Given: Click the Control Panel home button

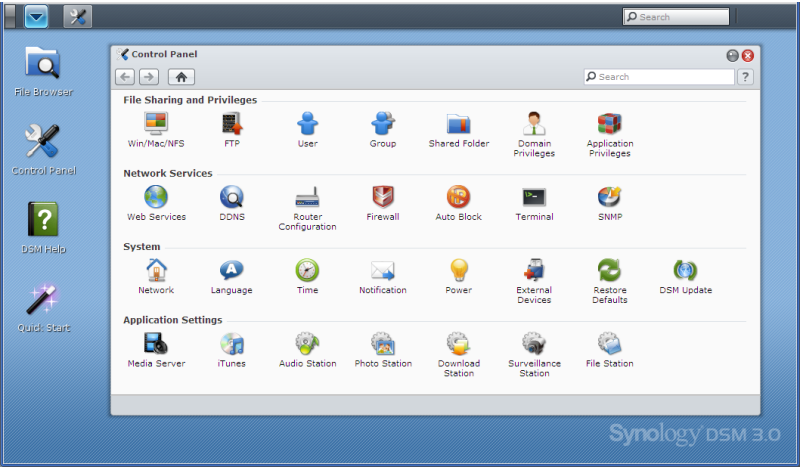Looking at the screenshot, I should click(x=181, y=77).
